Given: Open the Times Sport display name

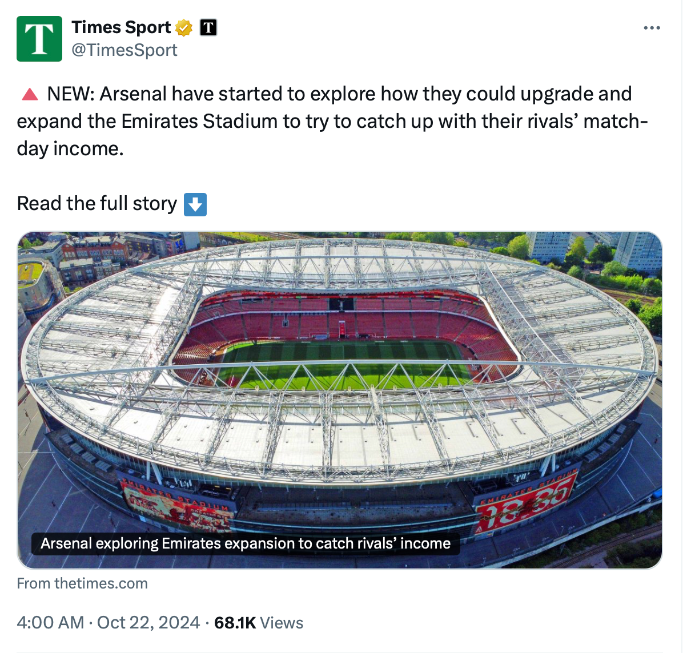Looking at the screenshot, I should pyautogui.click(x=121, y=27).
